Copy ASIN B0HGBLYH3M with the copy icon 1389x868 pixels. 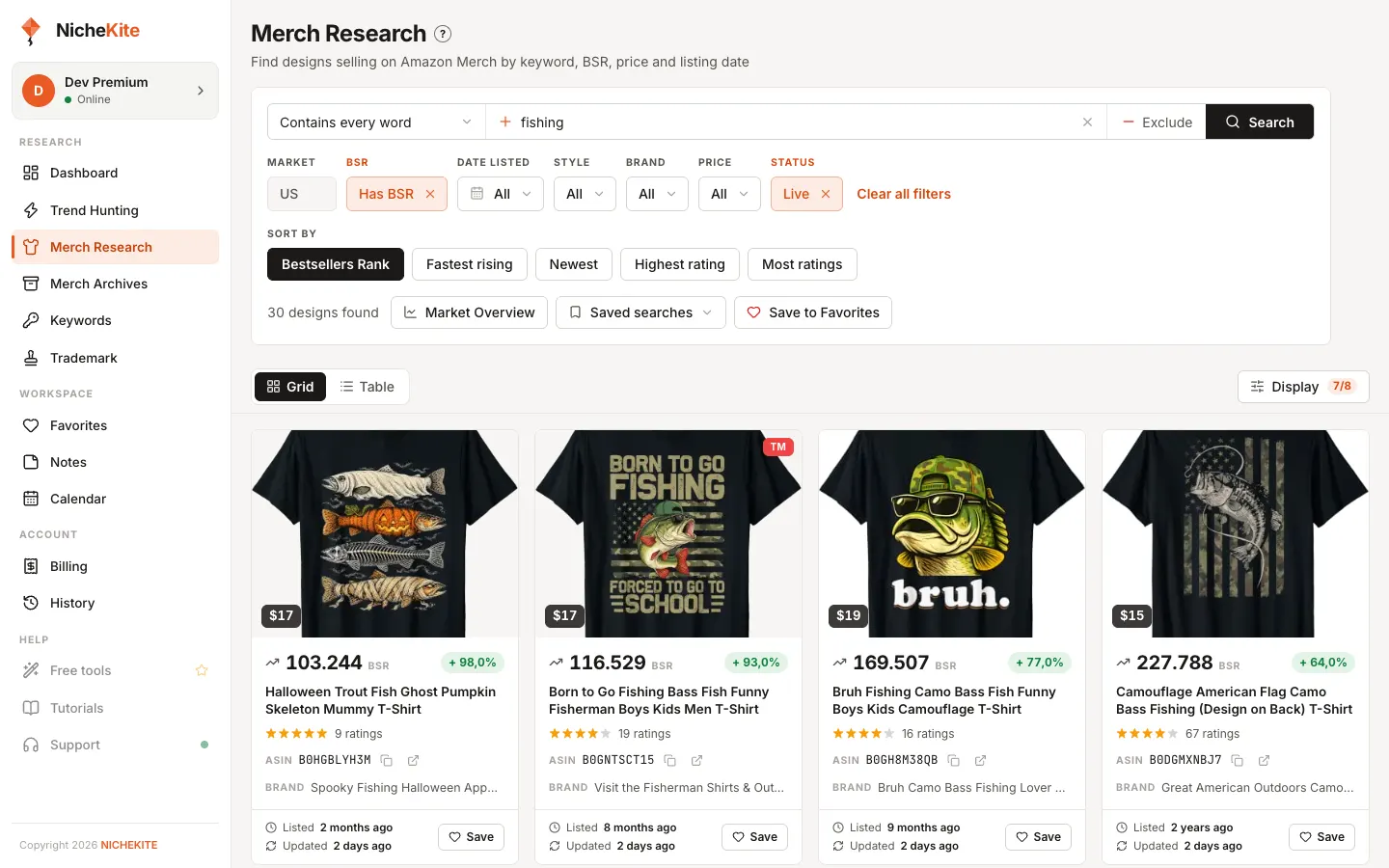[x=387, y=760]
